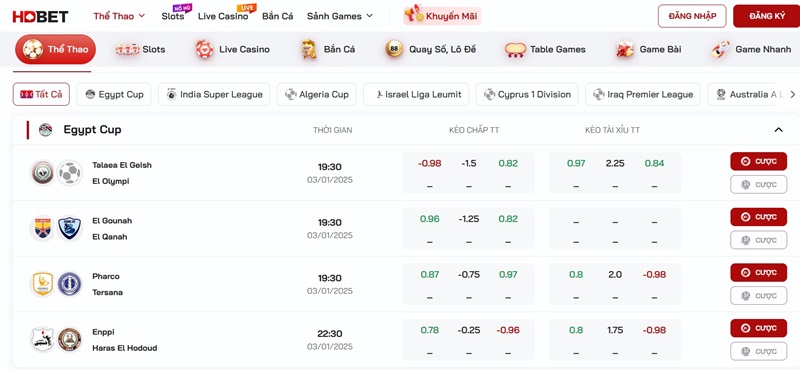Click grey Cược button for Pharco match

758,295
